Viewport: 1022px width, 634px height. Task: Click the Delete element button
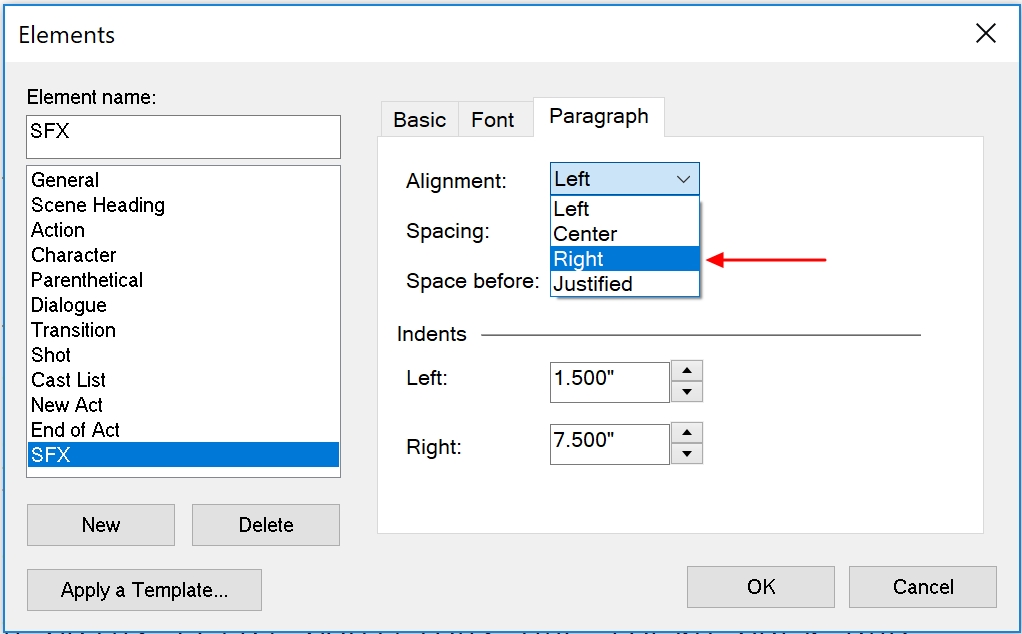coord(266,525)
